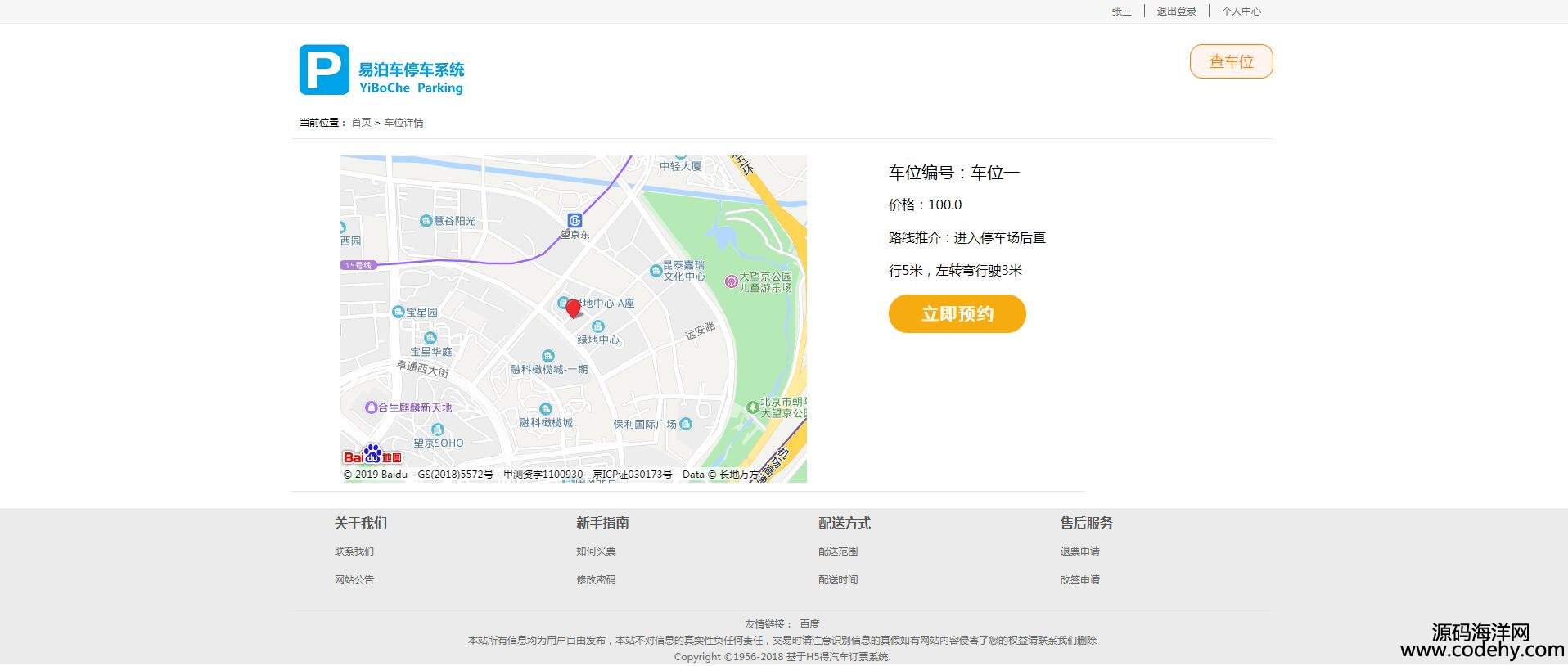Image resolution: width=1568 pixels, height=666 pixels.
Task: Click the blue P parking logo
Action: [x=324, y=70]
